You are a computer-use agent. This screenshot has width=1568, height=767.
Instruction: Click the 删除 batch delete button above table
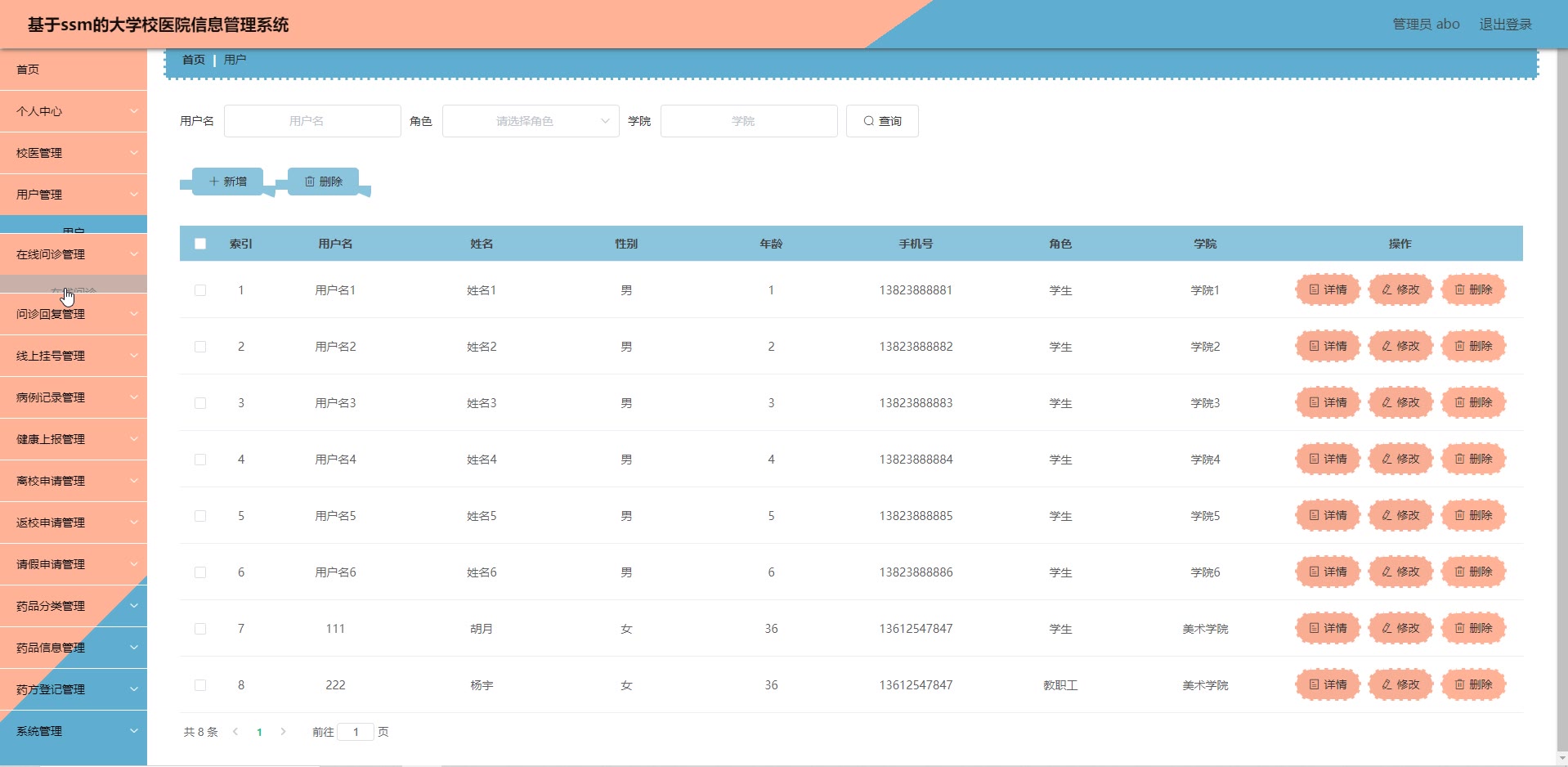323,182
